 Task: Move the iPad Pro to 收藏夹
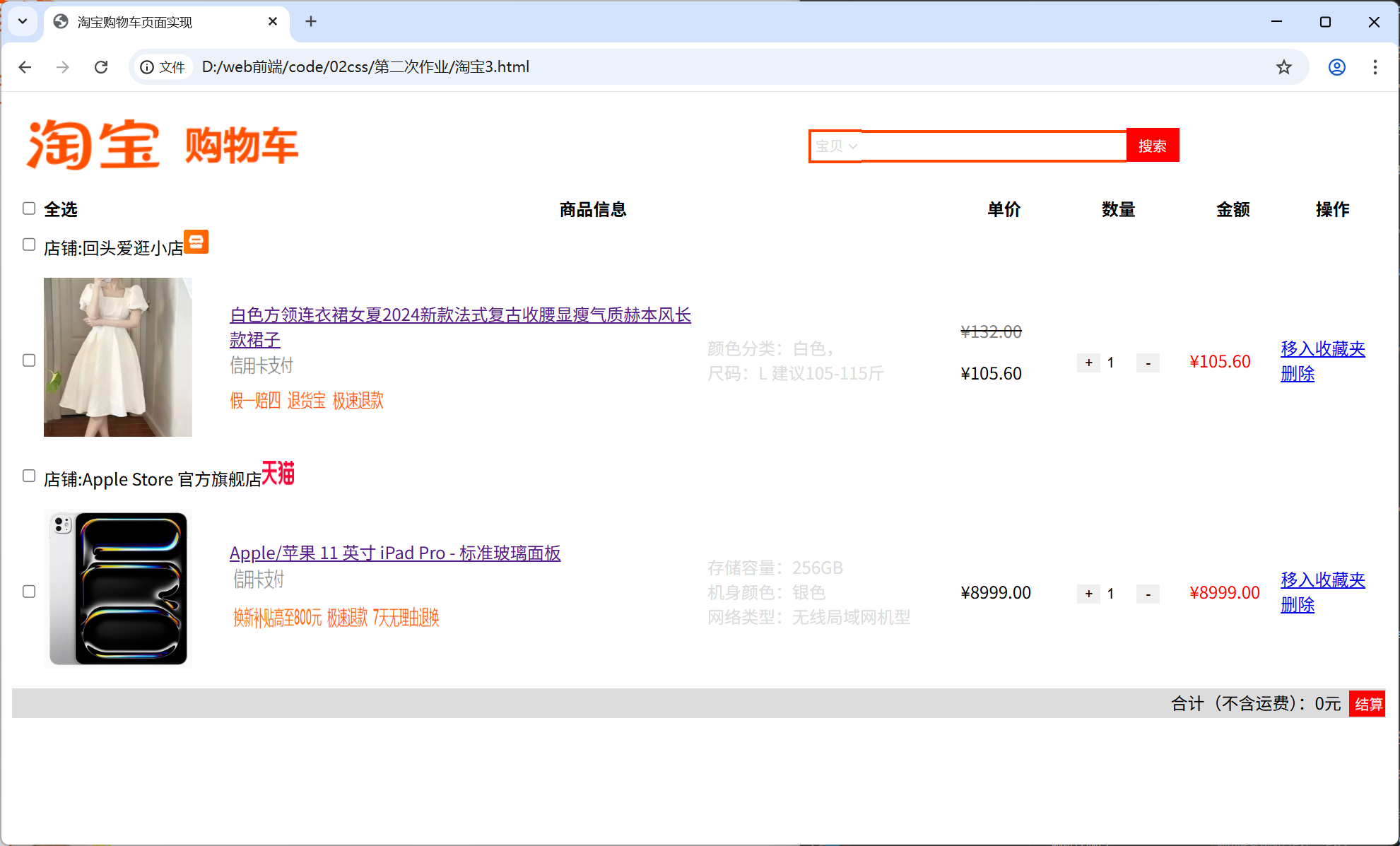tap(1323, 580)
